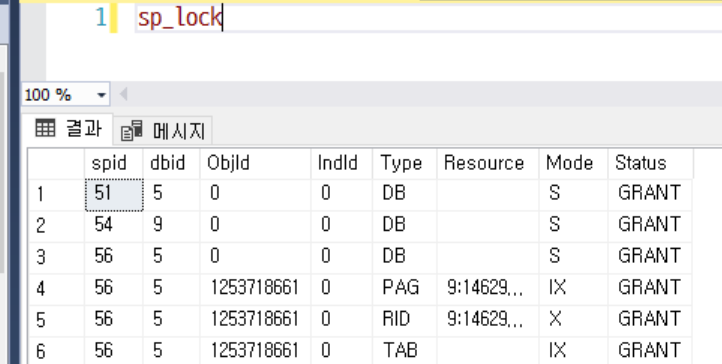Image resolution: width=722 pixels, height=364 pixels.
Task: Select the Status column header
Action: pos(650,163)
